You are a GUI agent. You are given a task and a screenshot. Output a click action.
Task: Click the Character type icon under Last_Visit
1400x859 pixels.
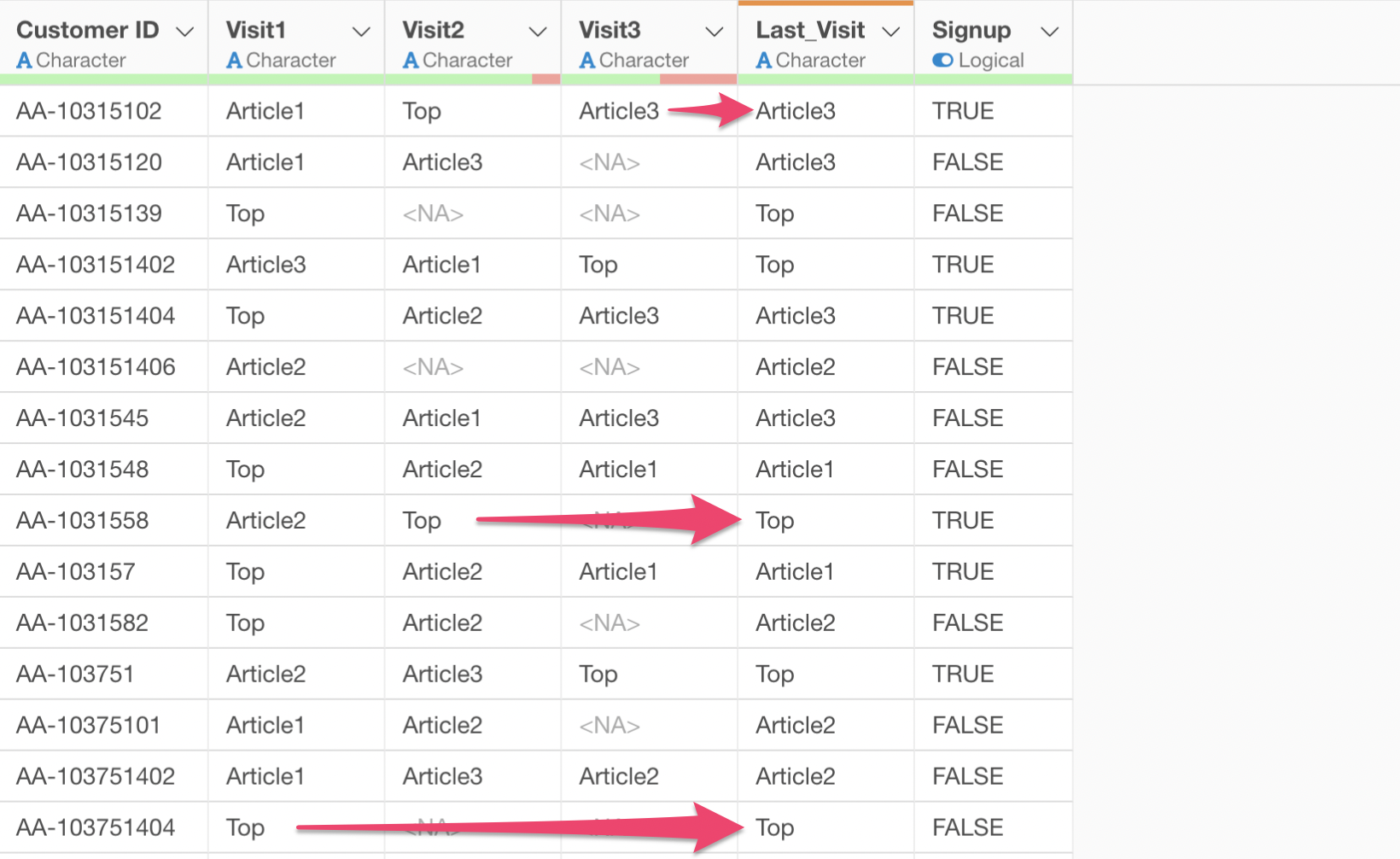pyautogui.click(x=764, y=61)
